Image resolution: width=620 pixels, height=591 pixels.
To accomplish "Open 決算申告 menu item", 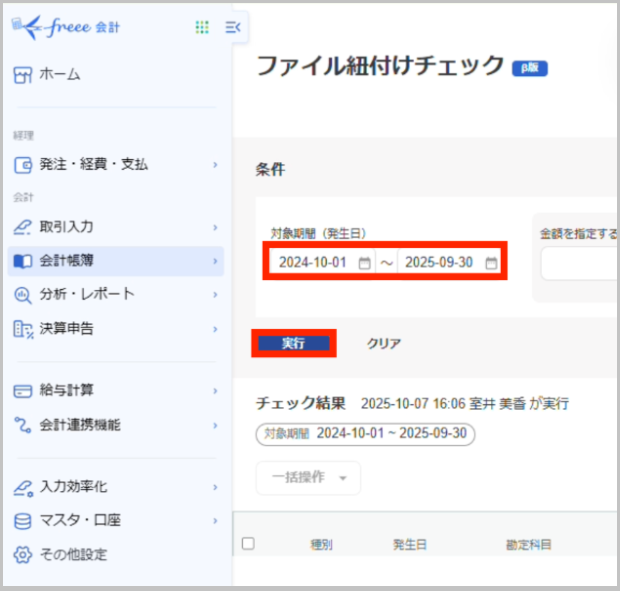I will click(x=115, y=329).
